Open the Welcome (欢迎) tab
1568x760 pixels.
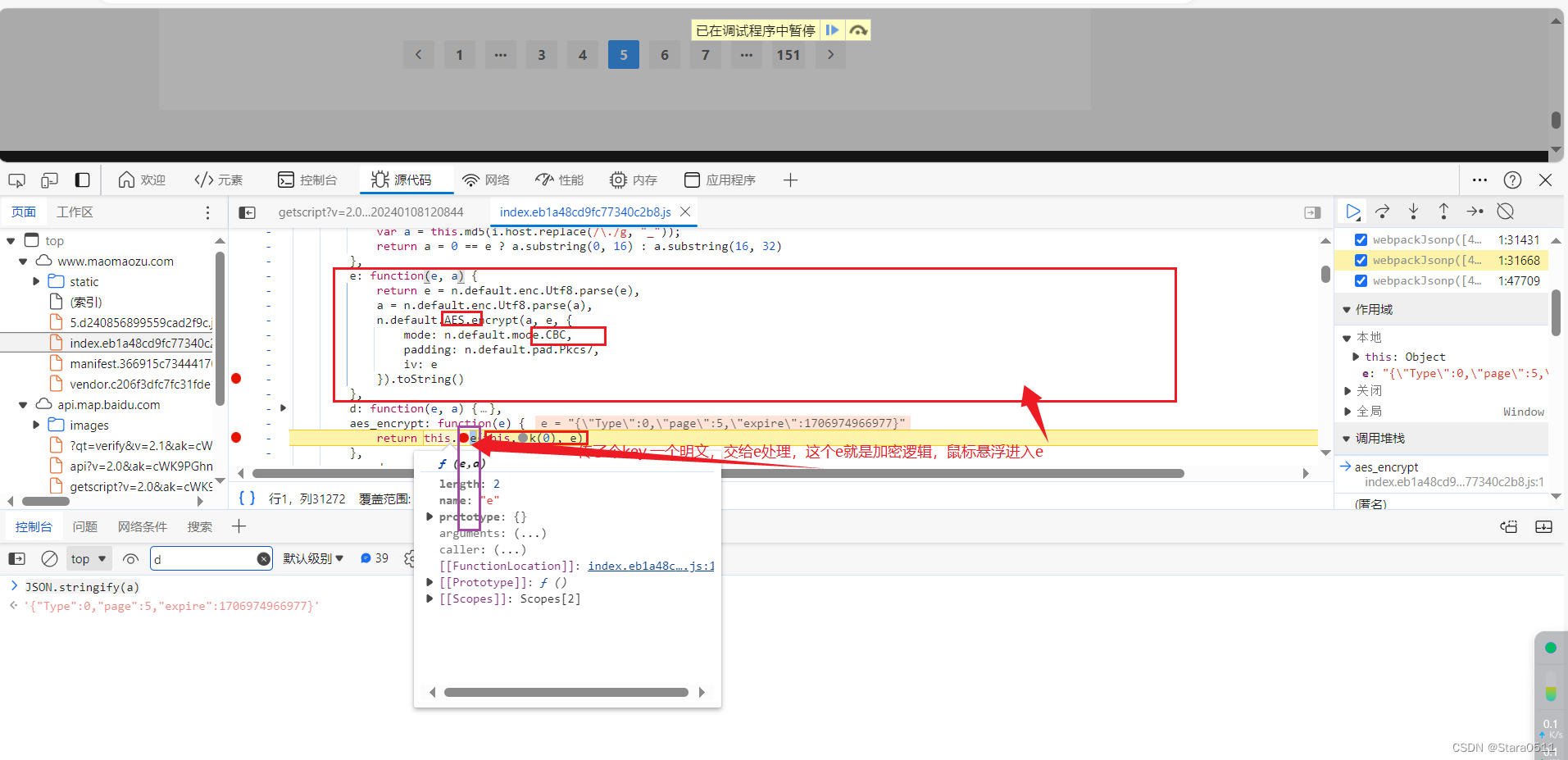142,180
